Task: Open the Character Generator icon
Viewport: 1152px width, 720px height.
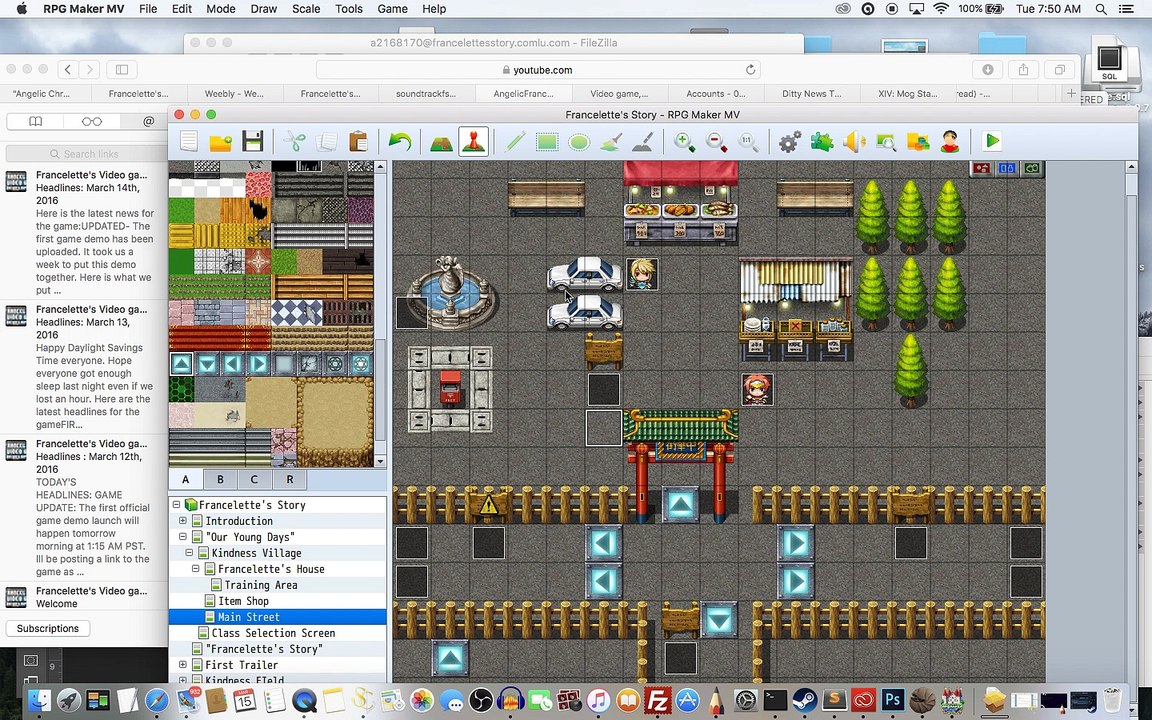Action: [x=950, y=141]
